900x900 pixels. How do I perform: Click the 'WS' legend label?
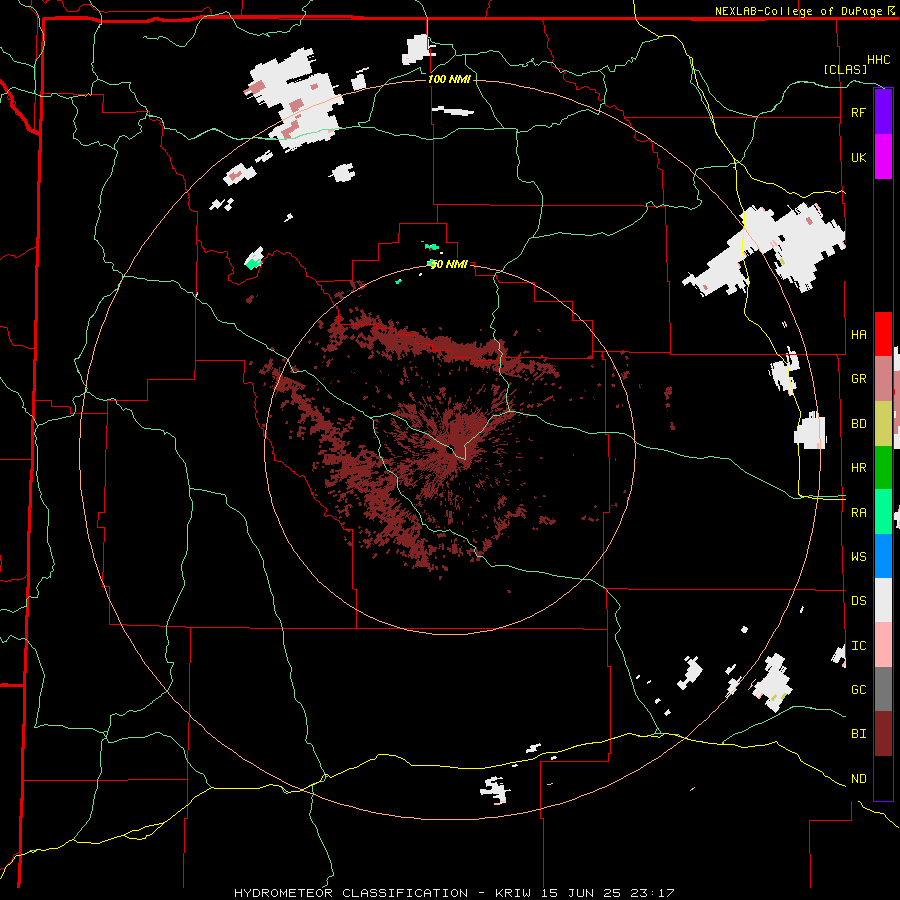coord(858,557)
